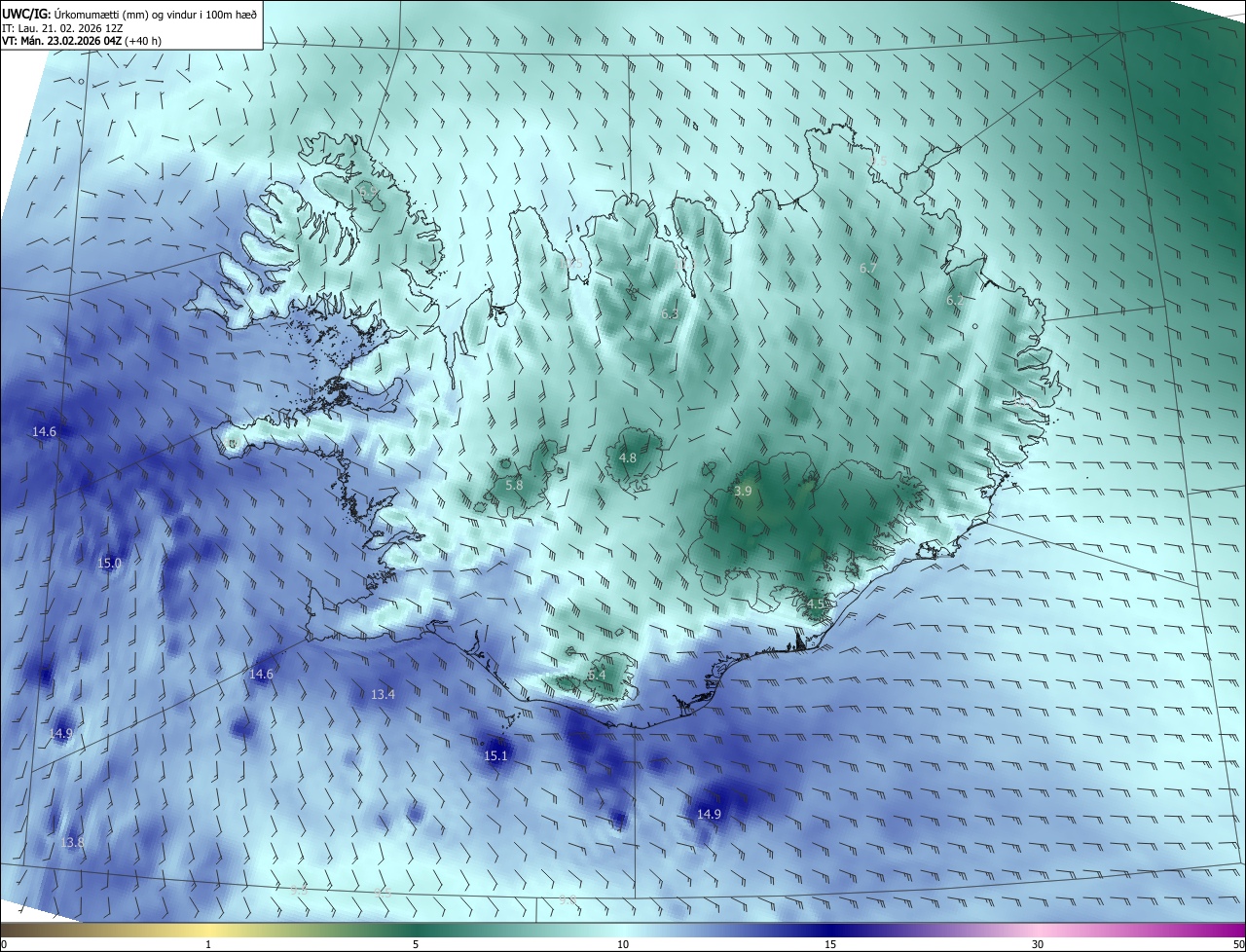Click the UWC/IG map title line
The height and width of the screenshot is (952, 1246).
129,14
